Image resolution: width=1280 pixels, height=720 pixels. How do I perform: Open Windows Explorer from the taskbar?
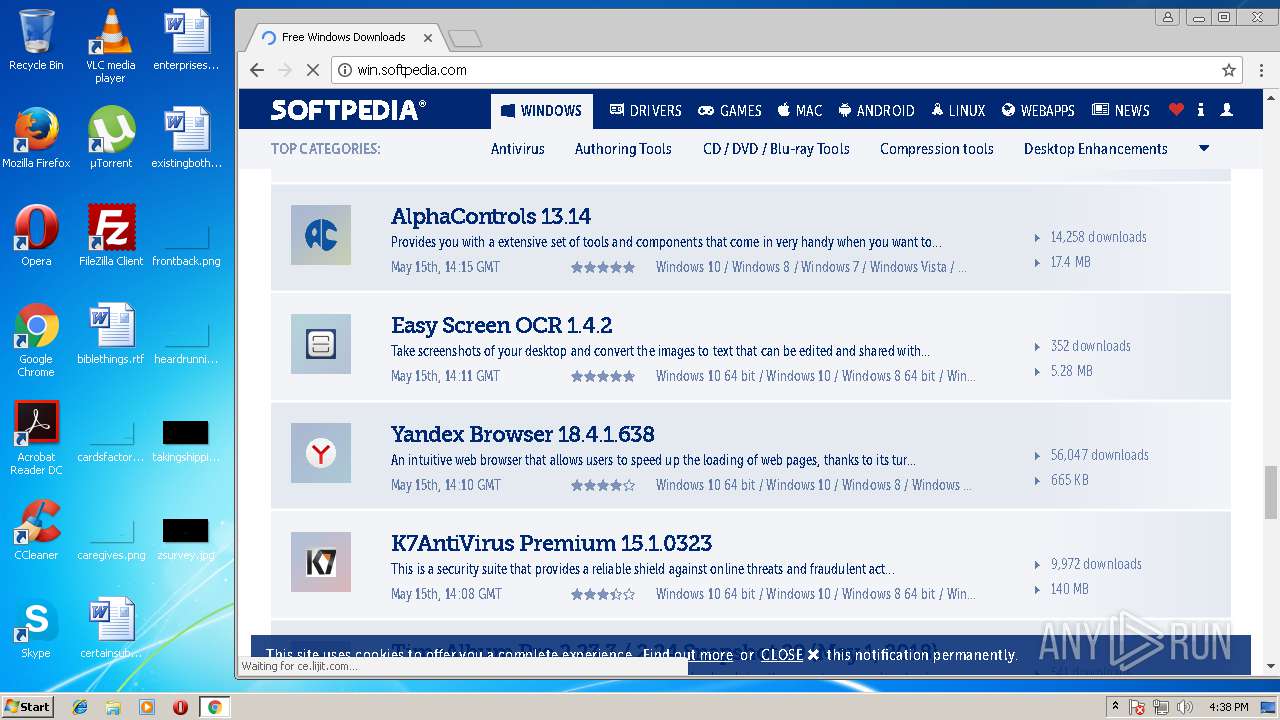[113, 707]
